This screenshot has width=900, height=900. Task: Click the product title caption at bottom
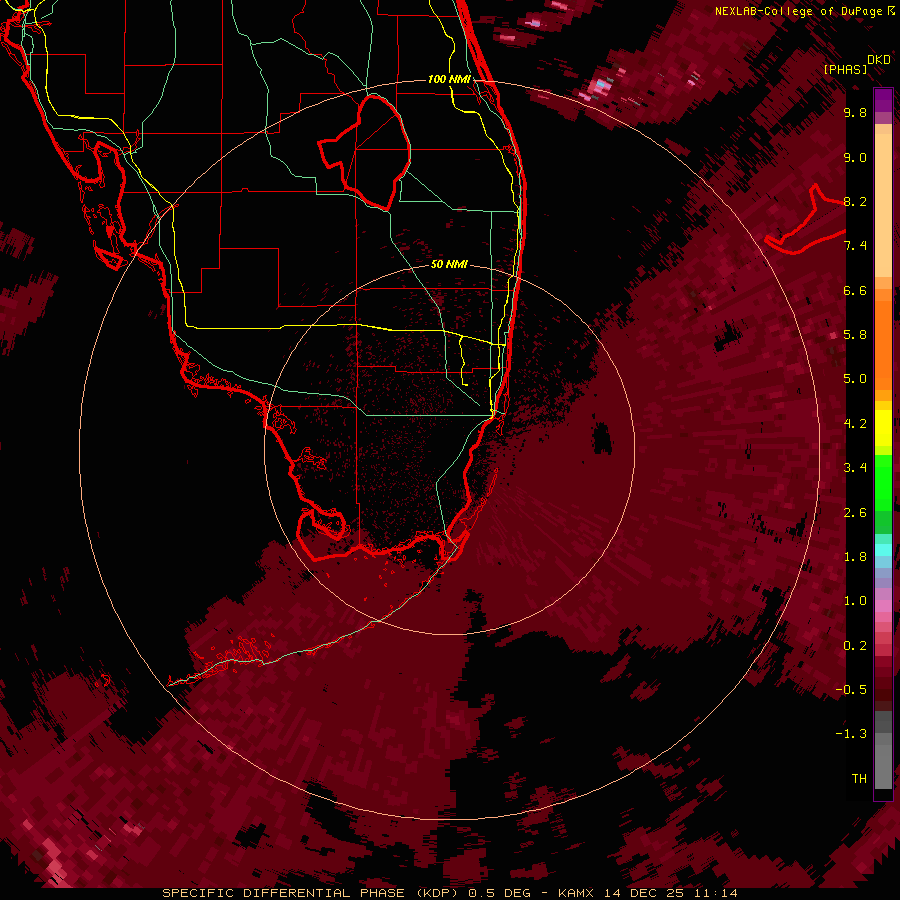tap(449, 893)
